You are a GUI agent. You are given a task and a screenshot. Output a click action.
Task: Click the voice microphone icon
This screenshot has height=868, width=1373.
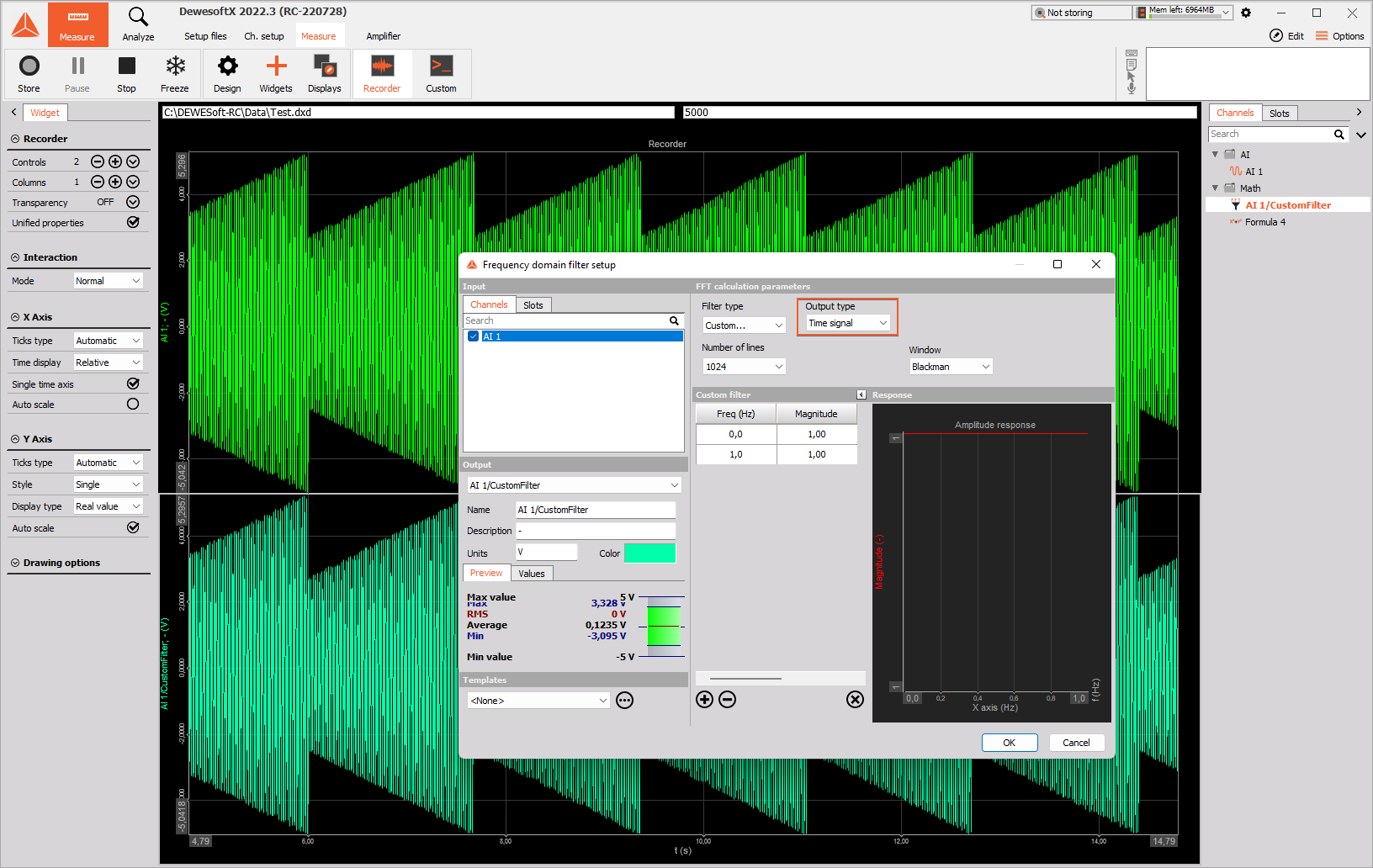click(1132, 87)
